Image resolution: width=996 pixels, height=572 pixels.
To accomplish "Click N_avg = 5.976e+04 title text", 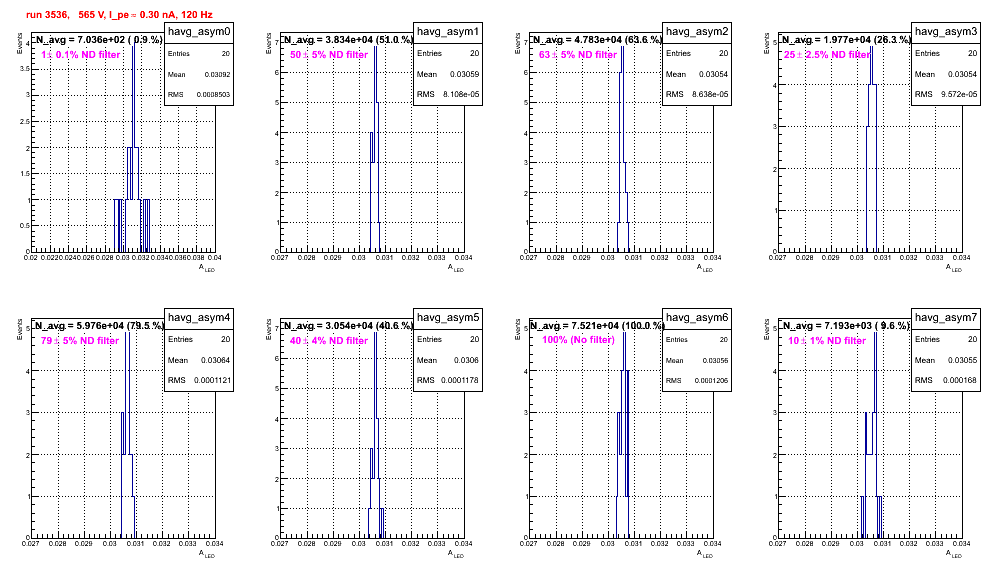I will 99,325.
